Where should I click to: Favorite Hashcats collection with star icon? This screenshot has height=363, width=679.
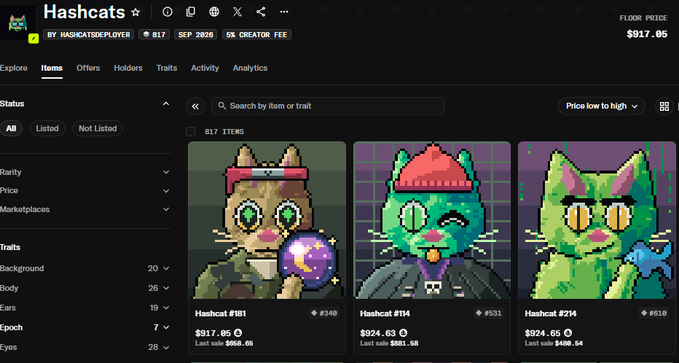click(136, 12)
